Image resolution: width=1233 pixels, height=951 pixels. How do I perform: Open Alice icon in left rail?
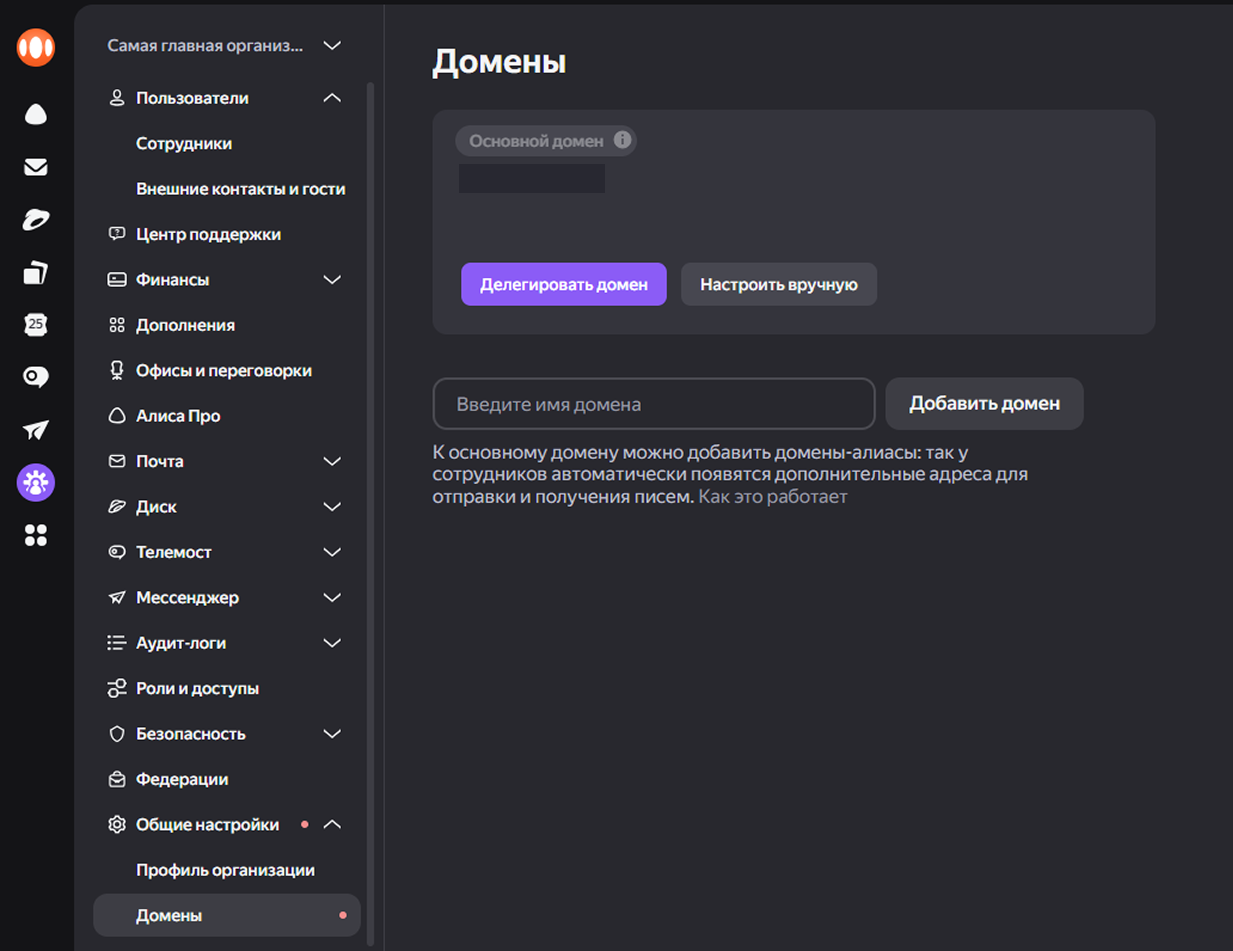tap(36, 114)
